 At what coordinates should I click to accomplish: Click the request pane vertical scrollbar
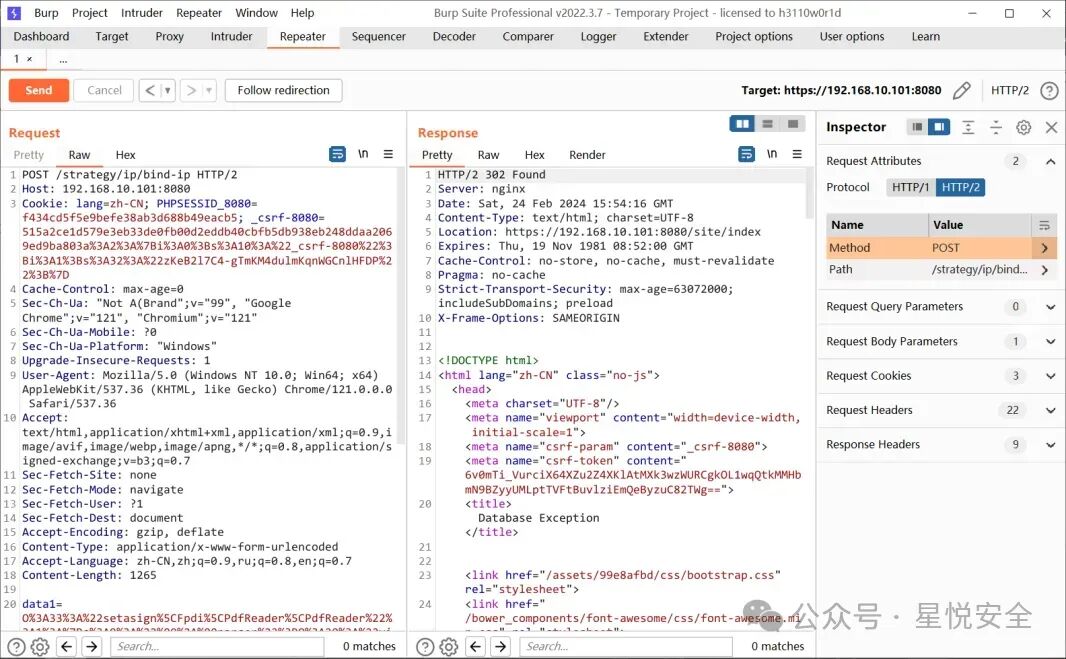click(401, 306)
